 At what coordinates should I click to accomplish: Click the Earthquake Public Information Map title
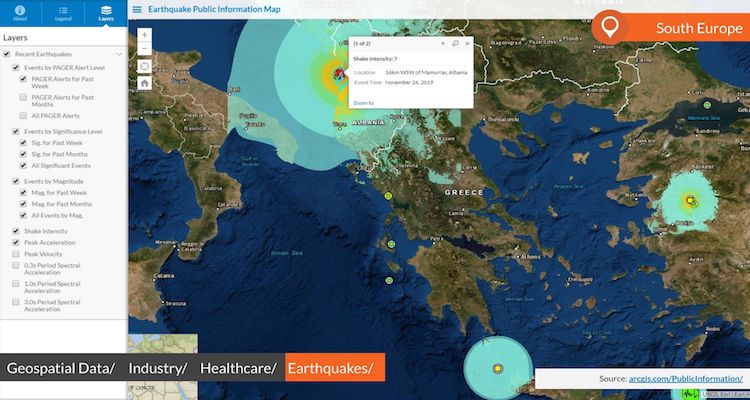214,9
